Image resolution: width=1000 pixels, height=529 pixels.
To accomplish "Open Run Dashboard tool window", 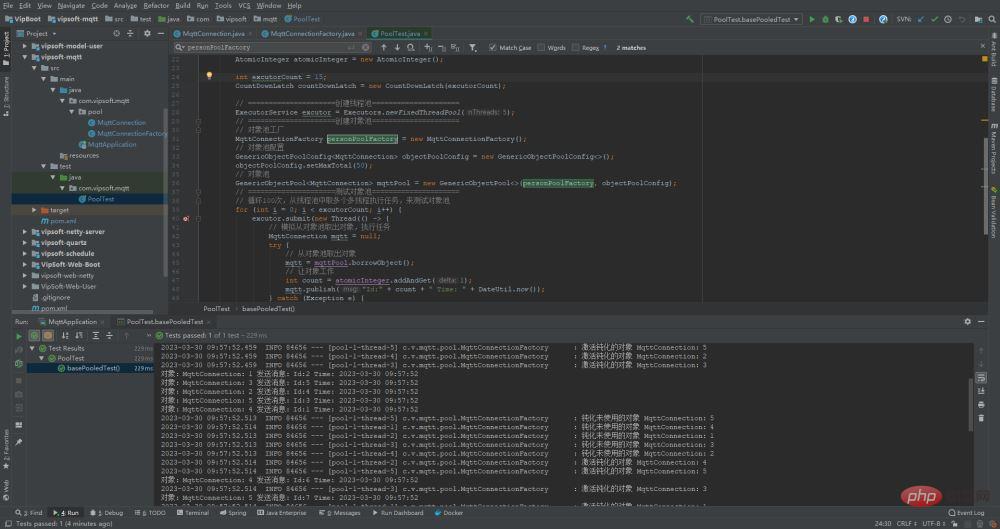I will point(397,512).
